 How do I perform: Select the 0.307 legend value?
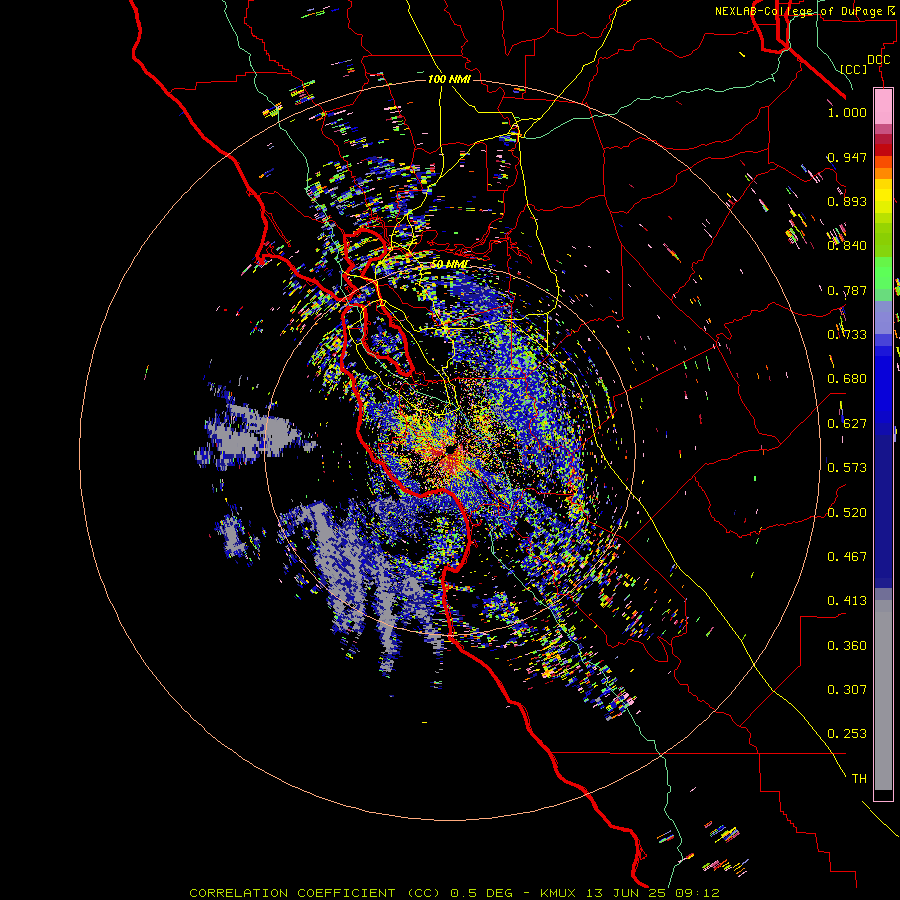tap(847, 690)
